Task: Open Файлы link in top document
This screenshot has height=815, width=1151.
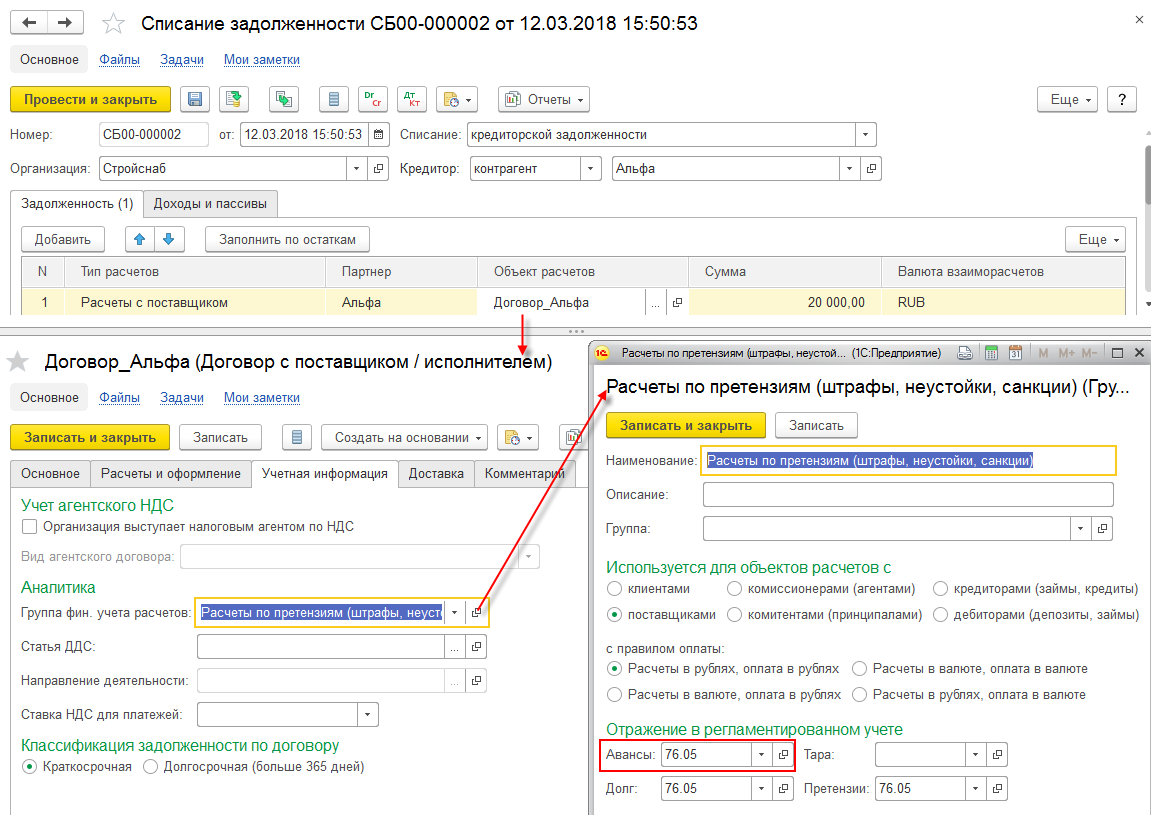Action: 120,59
